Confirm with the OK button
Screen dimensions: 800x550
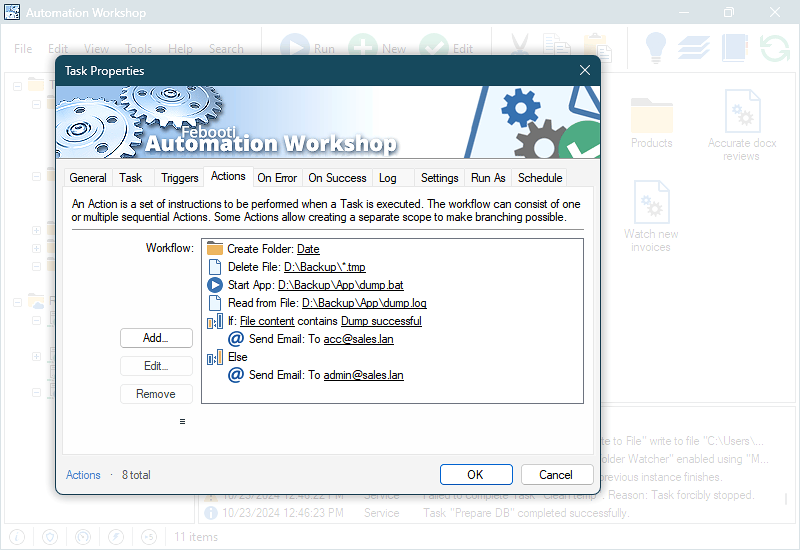pyautogui.click(x=476, y=474)
